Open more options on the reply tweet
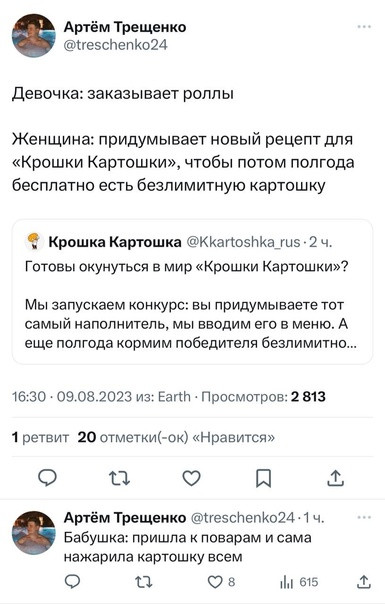 coord(364,517)
